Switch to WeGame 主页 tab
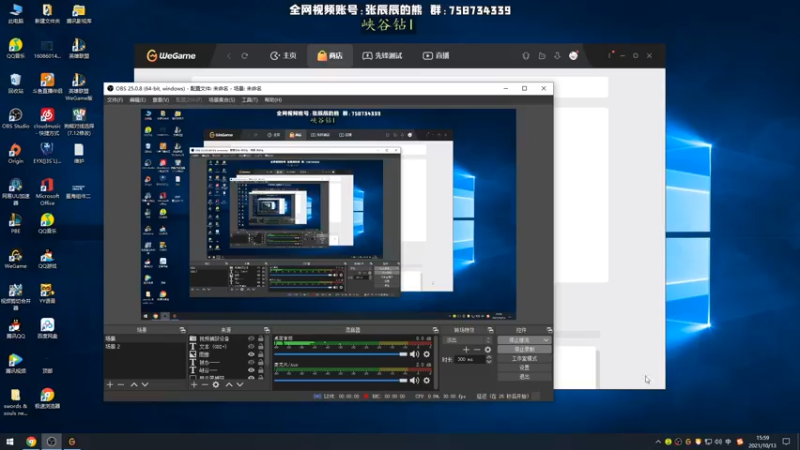 point(283,56)
